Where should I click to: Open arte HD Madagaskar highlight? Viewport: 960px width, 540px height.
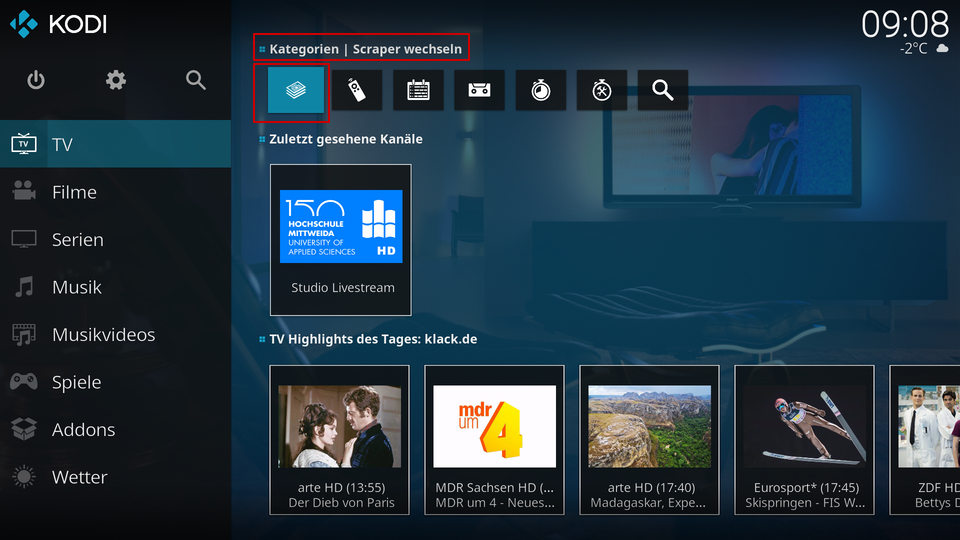[x=650, y=440]
